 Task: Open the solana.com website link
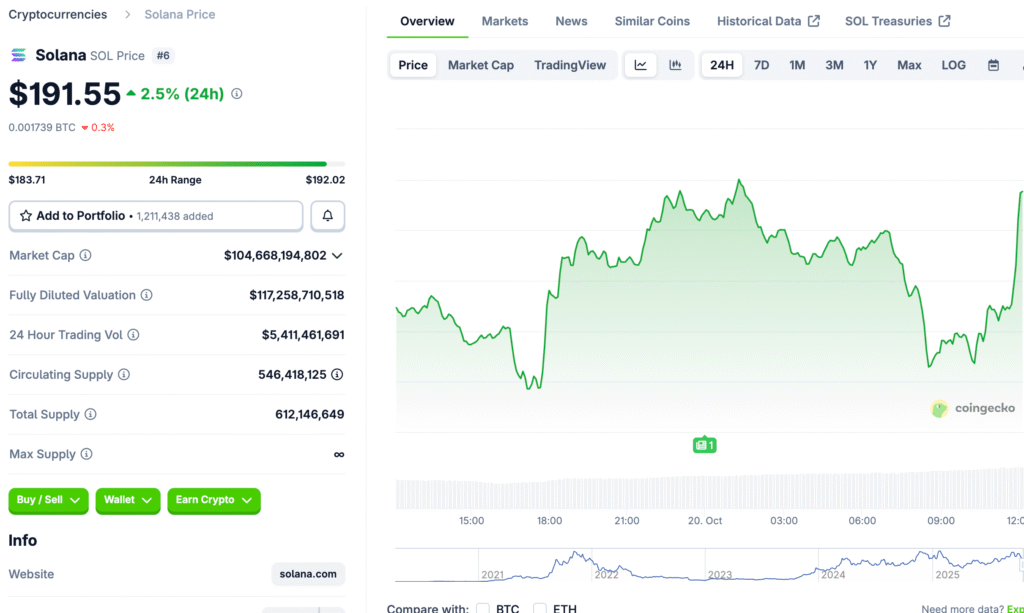tap(308, 574)
